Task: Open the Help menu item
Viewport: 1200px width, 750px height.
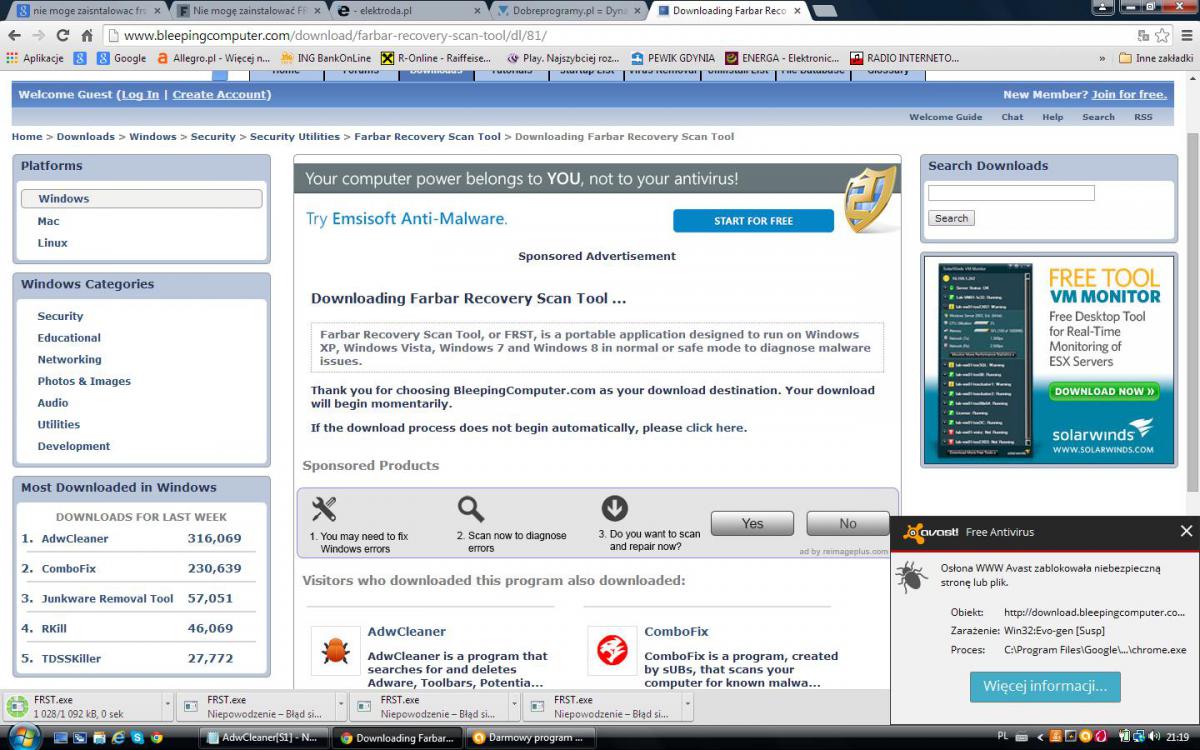Action: pos(1052,117)
